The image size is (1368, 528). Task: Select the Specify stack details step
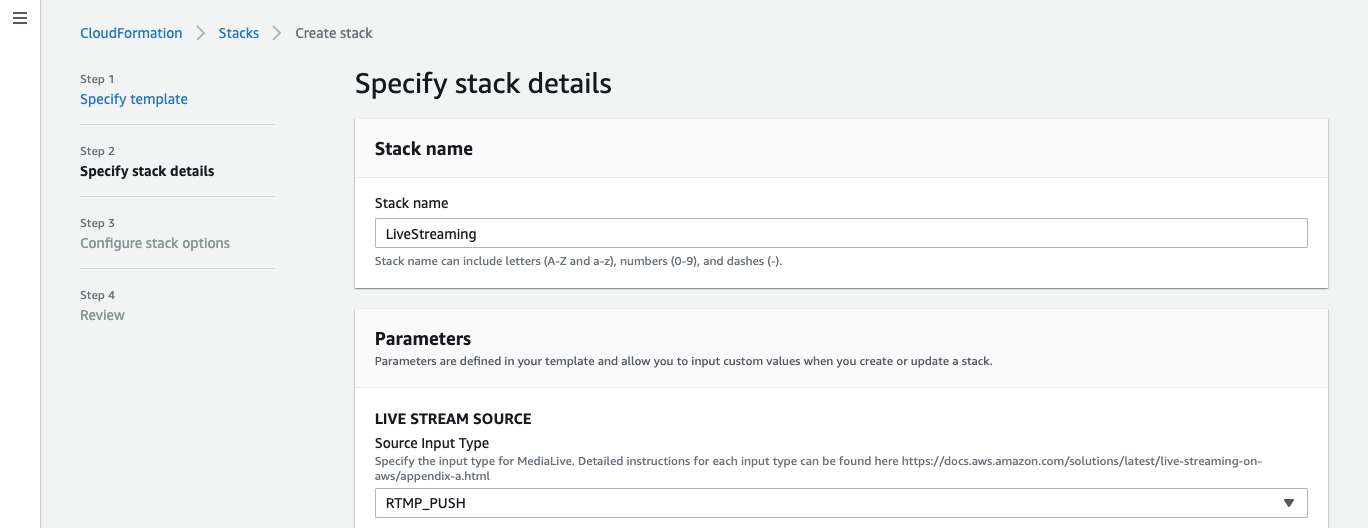click(x=147, y=171)
